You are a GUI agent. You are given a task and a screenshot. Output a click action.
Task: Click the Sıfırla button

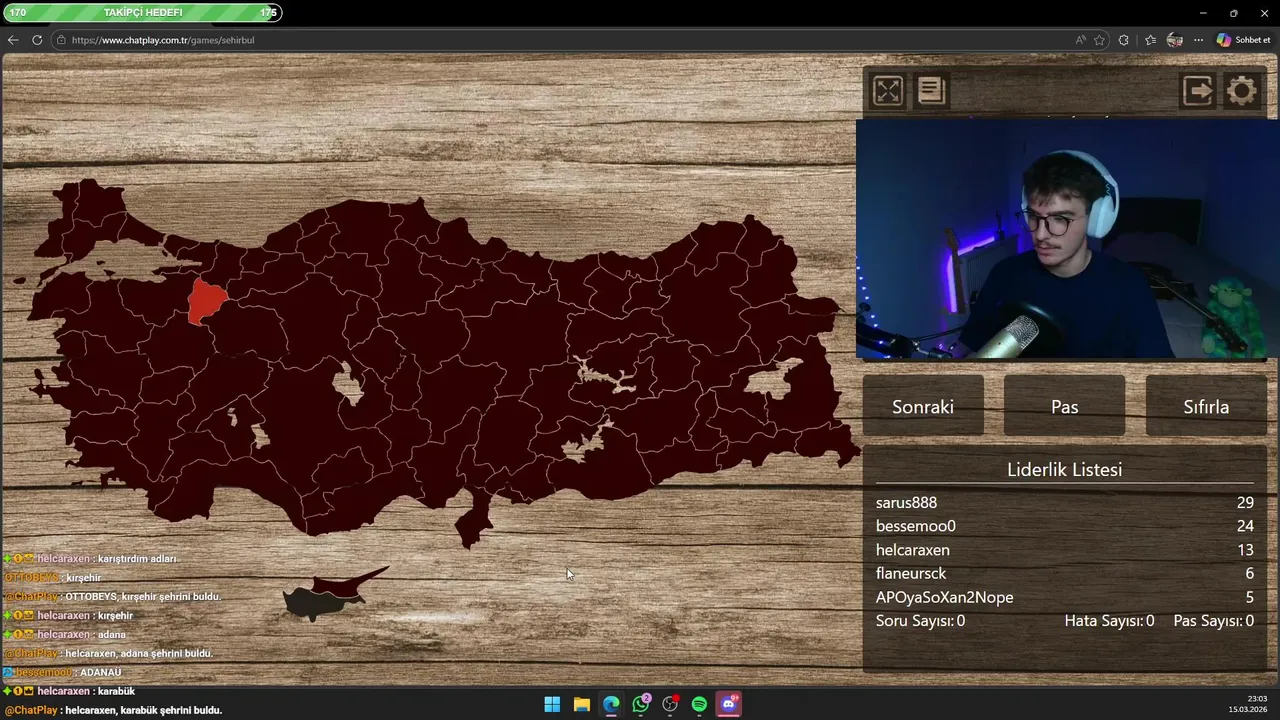pos(1206,406)
